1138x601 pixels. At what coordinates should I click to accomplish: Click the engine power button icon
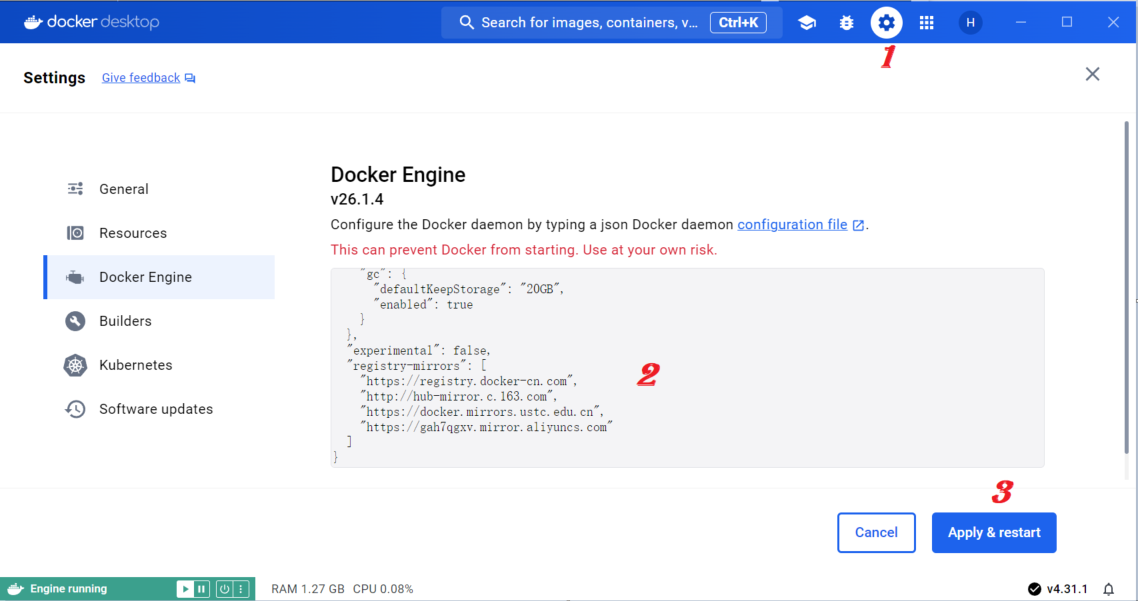click(x=224, y=589)
